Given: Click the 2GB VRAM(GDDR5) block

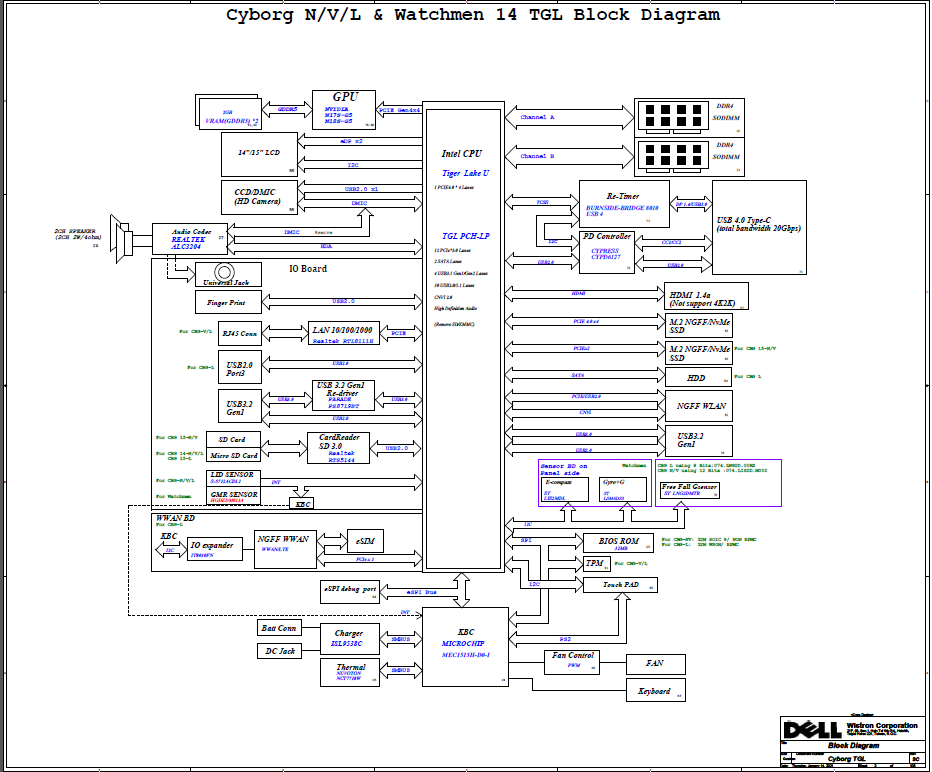Looking at the screenshot, I should pos(230,114).
